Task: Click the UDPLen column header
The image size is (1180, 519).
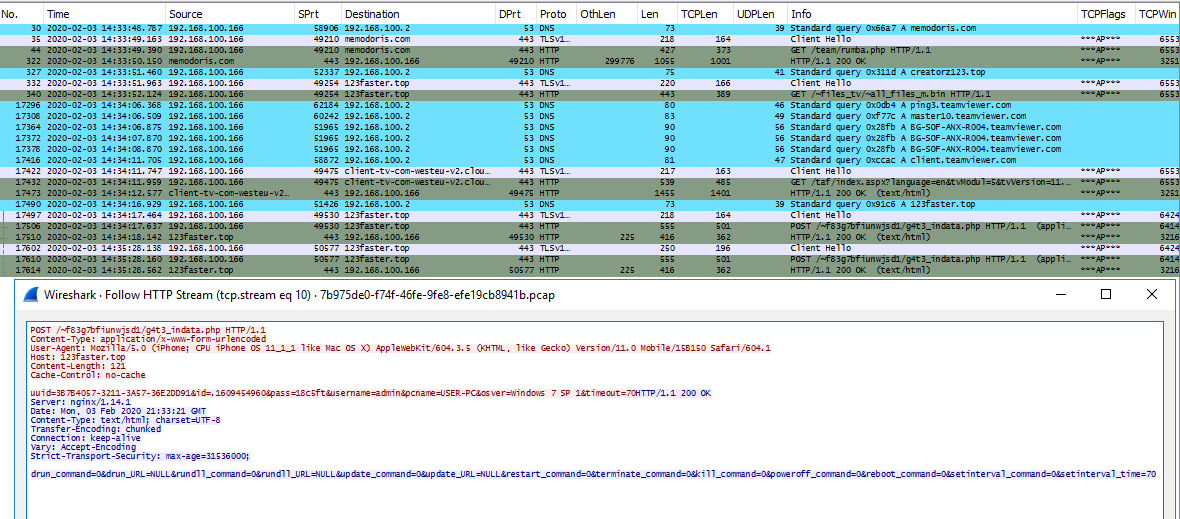Action: [760, 14]
